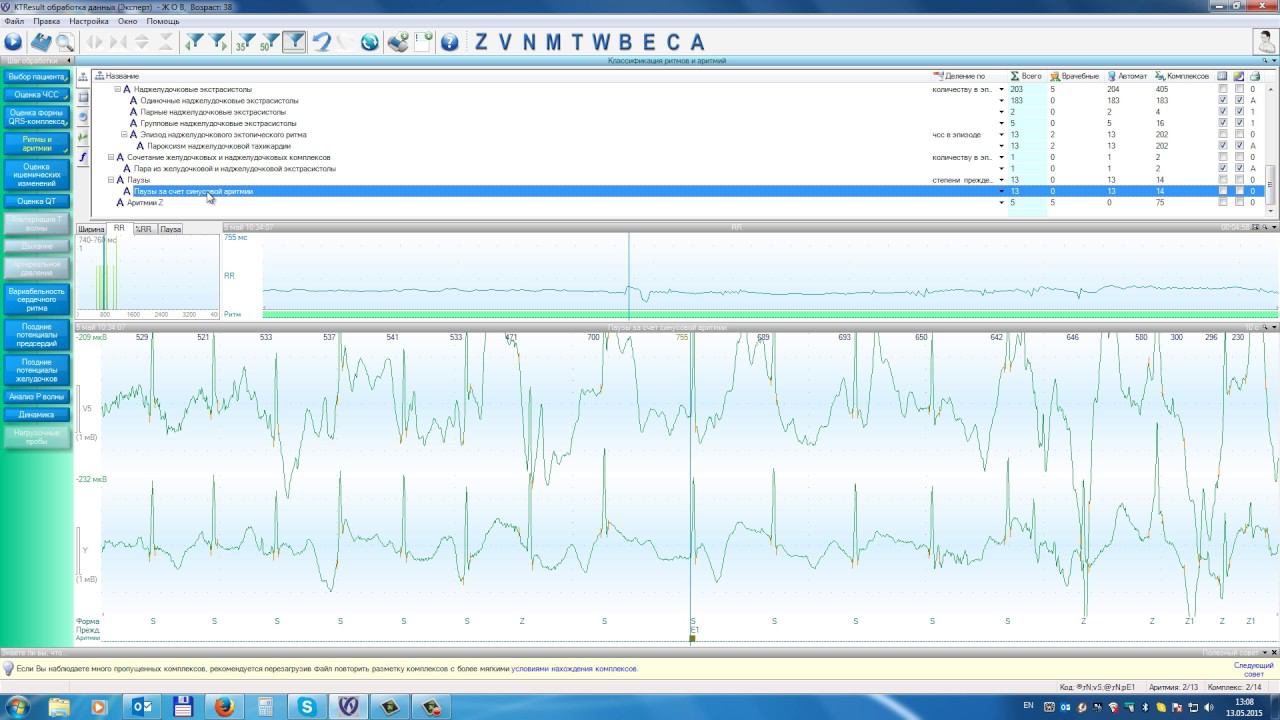Open dropdown arrow in чсс в эпизоде row

coord(1001,134)
